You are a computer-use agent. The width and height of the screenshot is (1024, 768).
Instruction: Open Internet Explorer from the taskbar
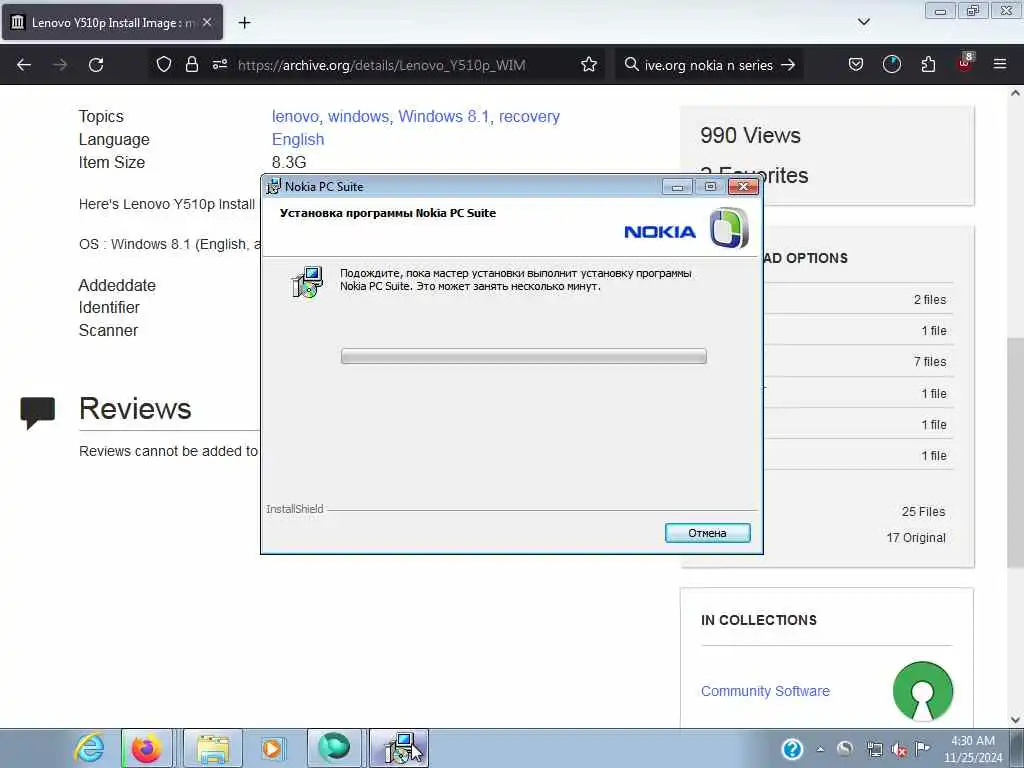point(89,748)
